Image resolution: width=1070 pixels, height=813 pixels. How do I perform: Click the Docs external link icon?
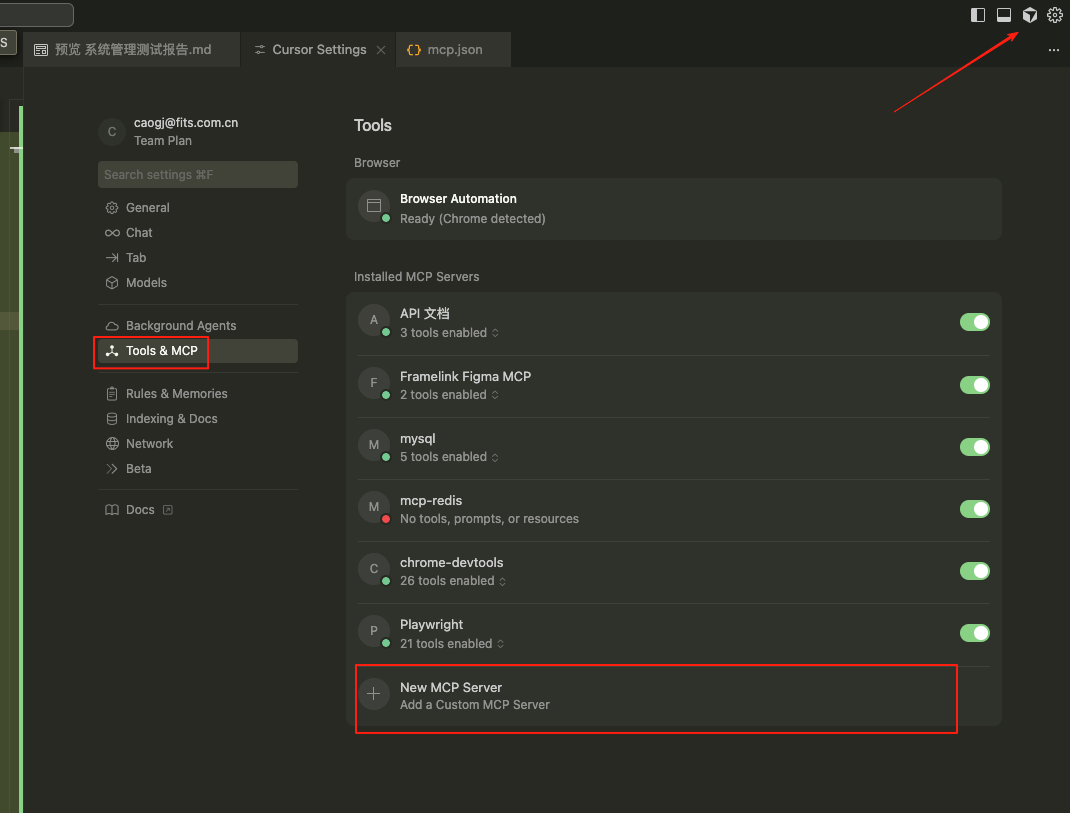click(x=168, y=510)
